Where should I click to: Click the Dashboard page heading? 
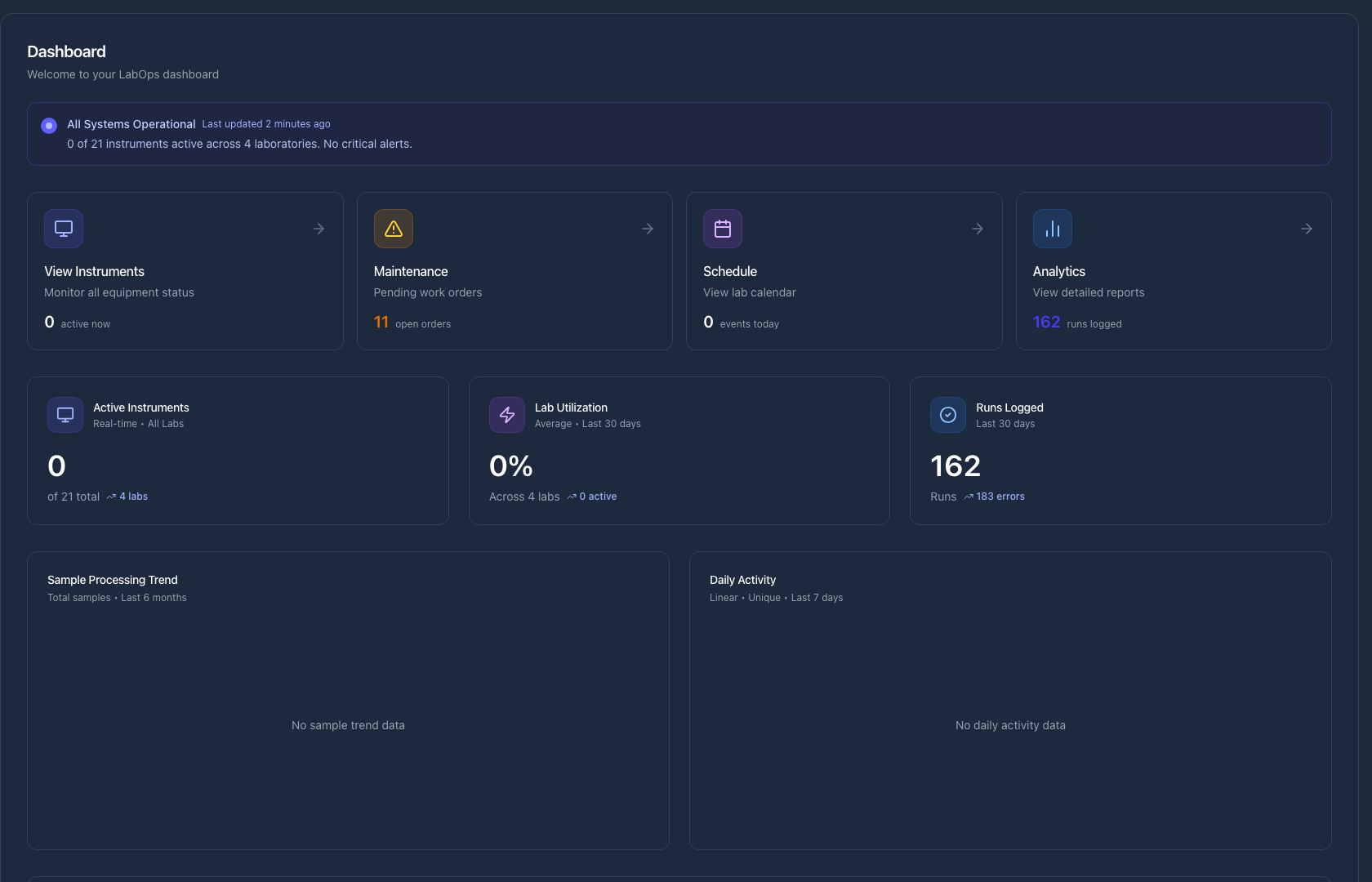66,51
